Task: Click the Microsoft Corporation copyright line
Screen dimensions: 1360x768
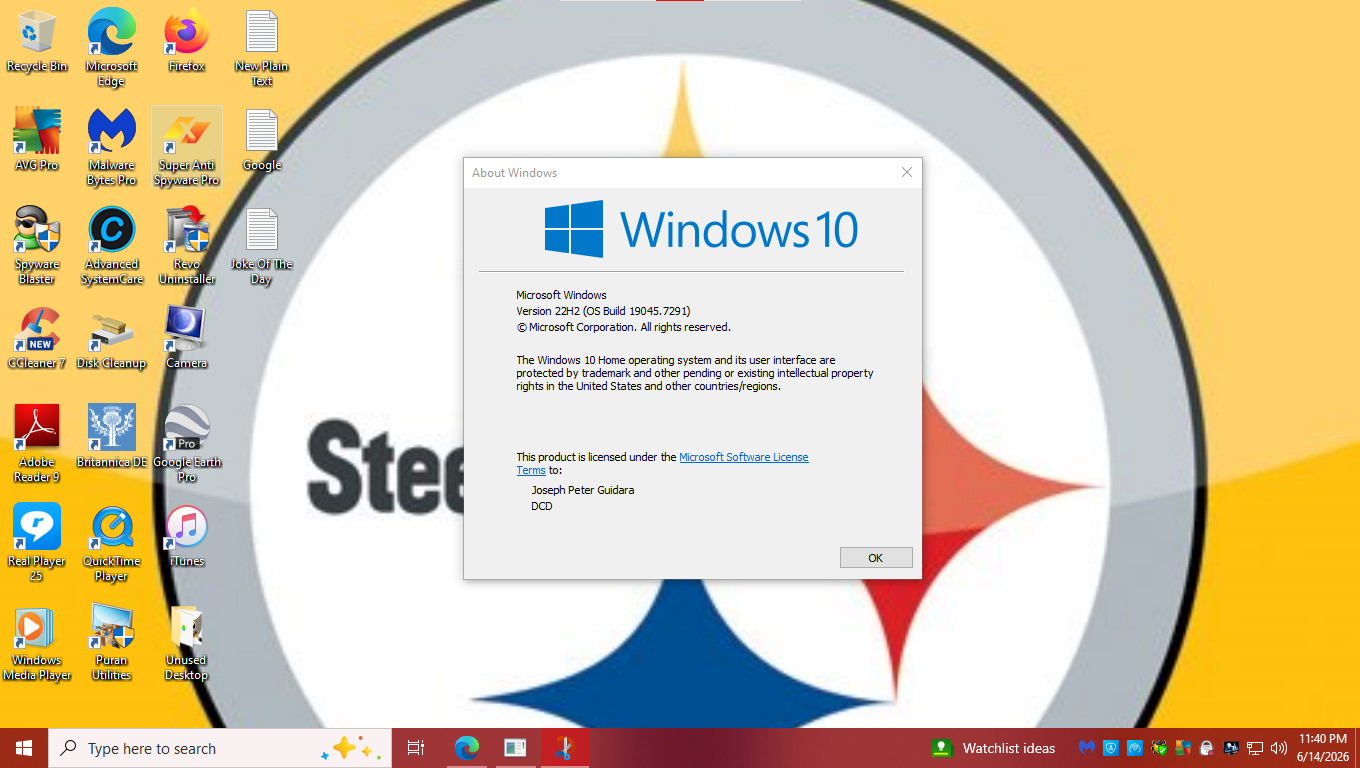Action: pyautogui.click(x=623, y=327)
